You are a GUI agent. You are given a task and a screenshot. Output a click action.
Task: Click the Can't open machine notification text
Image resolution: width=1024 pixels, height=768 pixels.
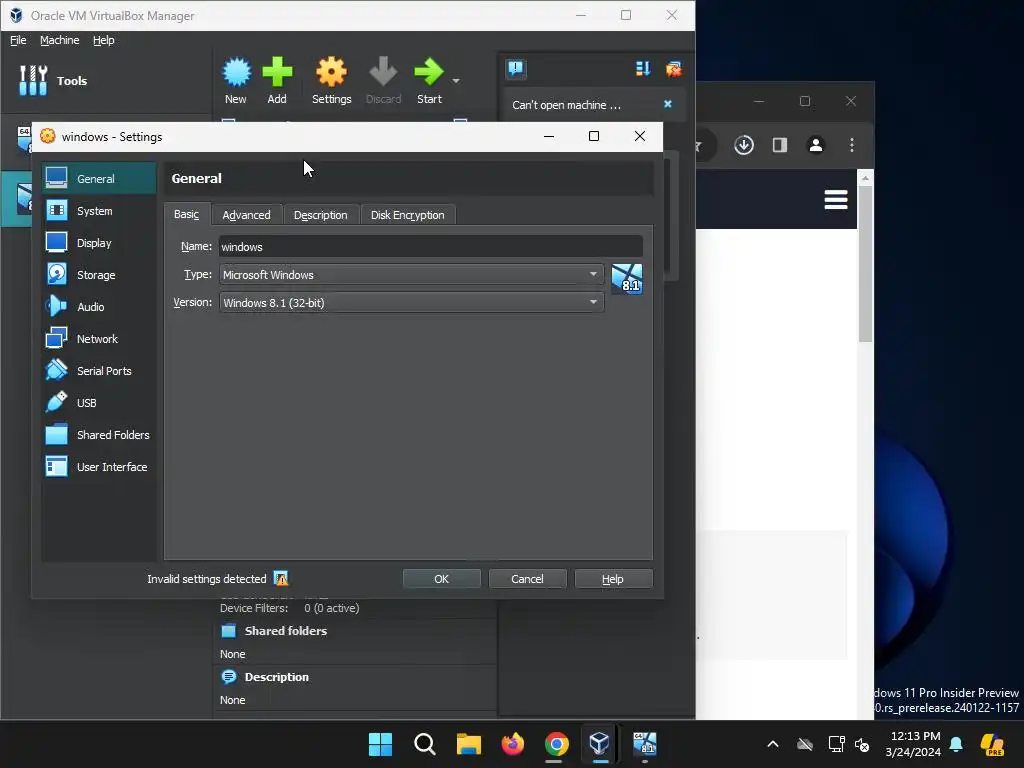click(566, 104)
